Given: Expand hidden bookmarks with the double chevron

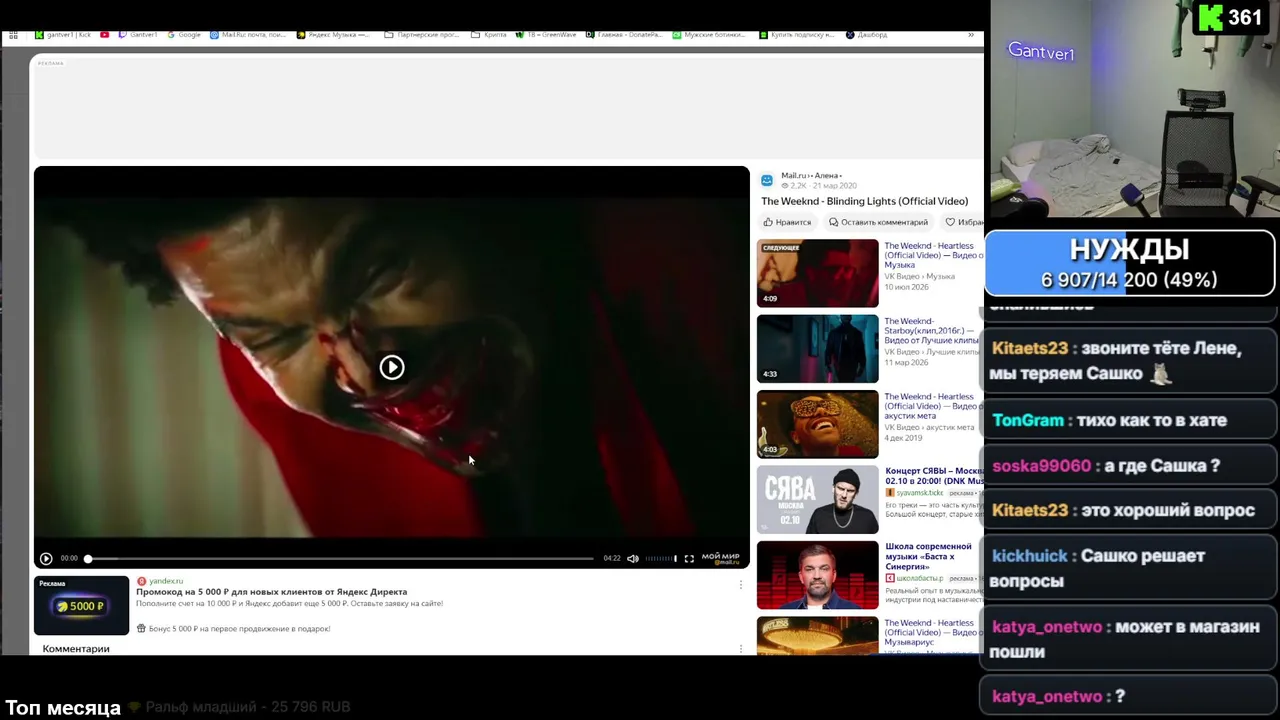Looking at the screenshot, I should pos(970,35).
